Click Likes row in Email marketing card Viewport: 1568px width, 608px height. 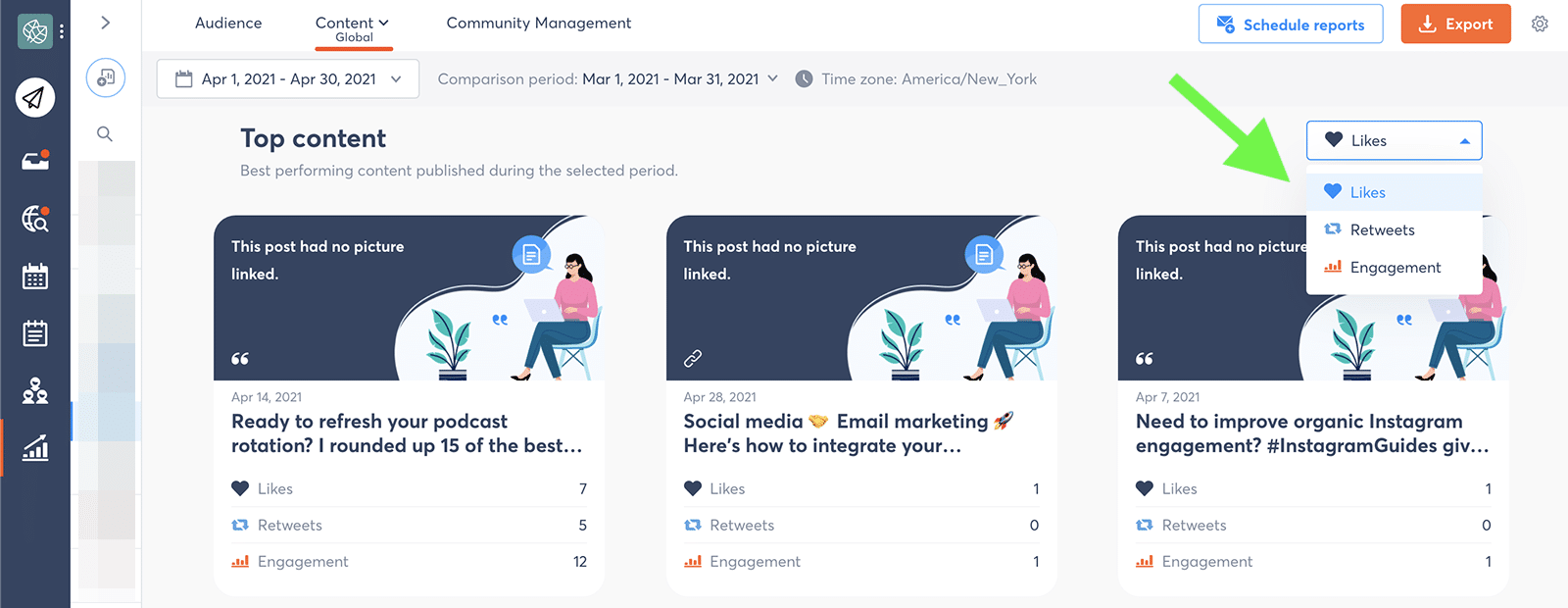861,488
